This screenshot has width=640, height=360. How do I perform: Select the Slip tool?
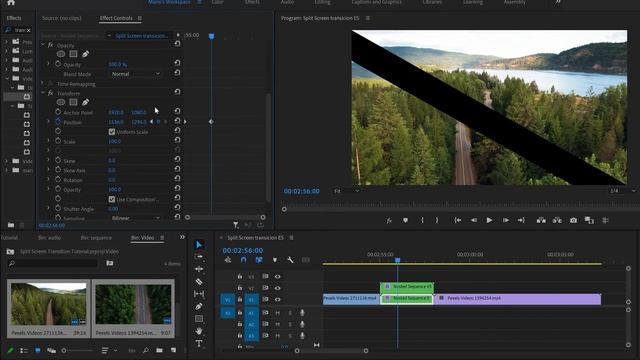pyautogui.click(x=199, y=294)
